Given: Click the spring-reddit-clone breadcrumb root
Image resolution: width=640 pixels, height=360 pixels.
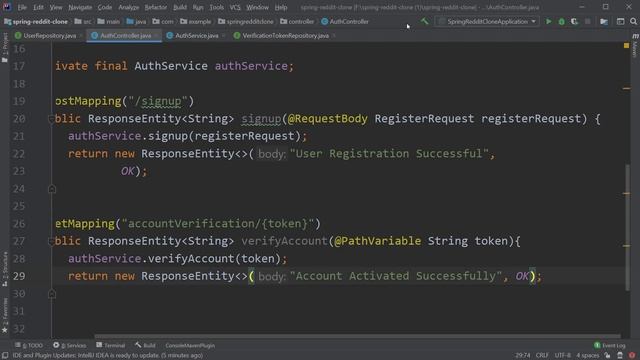Looking at the screenshot, I should pos(36,21).
